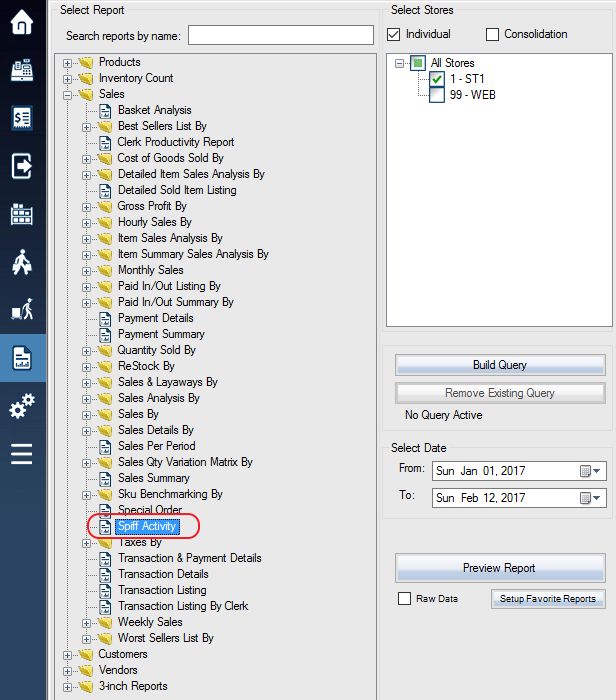Viewport: 616px width, 700px height.
Task: Expand the 3-inch Reports node
Action: click(x=67, y=687)
